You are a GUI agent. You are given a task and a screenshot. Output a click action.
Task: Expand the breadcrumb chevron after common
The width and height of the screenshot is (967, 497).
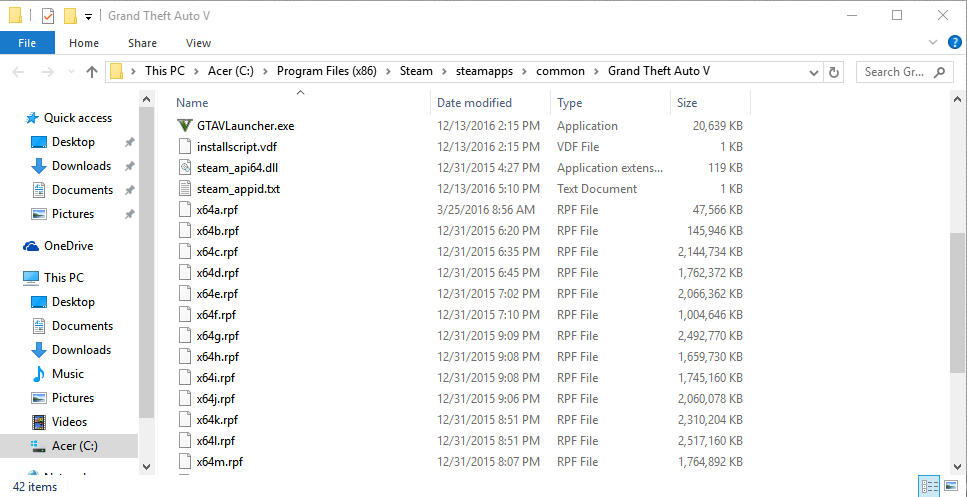(596, 72)
